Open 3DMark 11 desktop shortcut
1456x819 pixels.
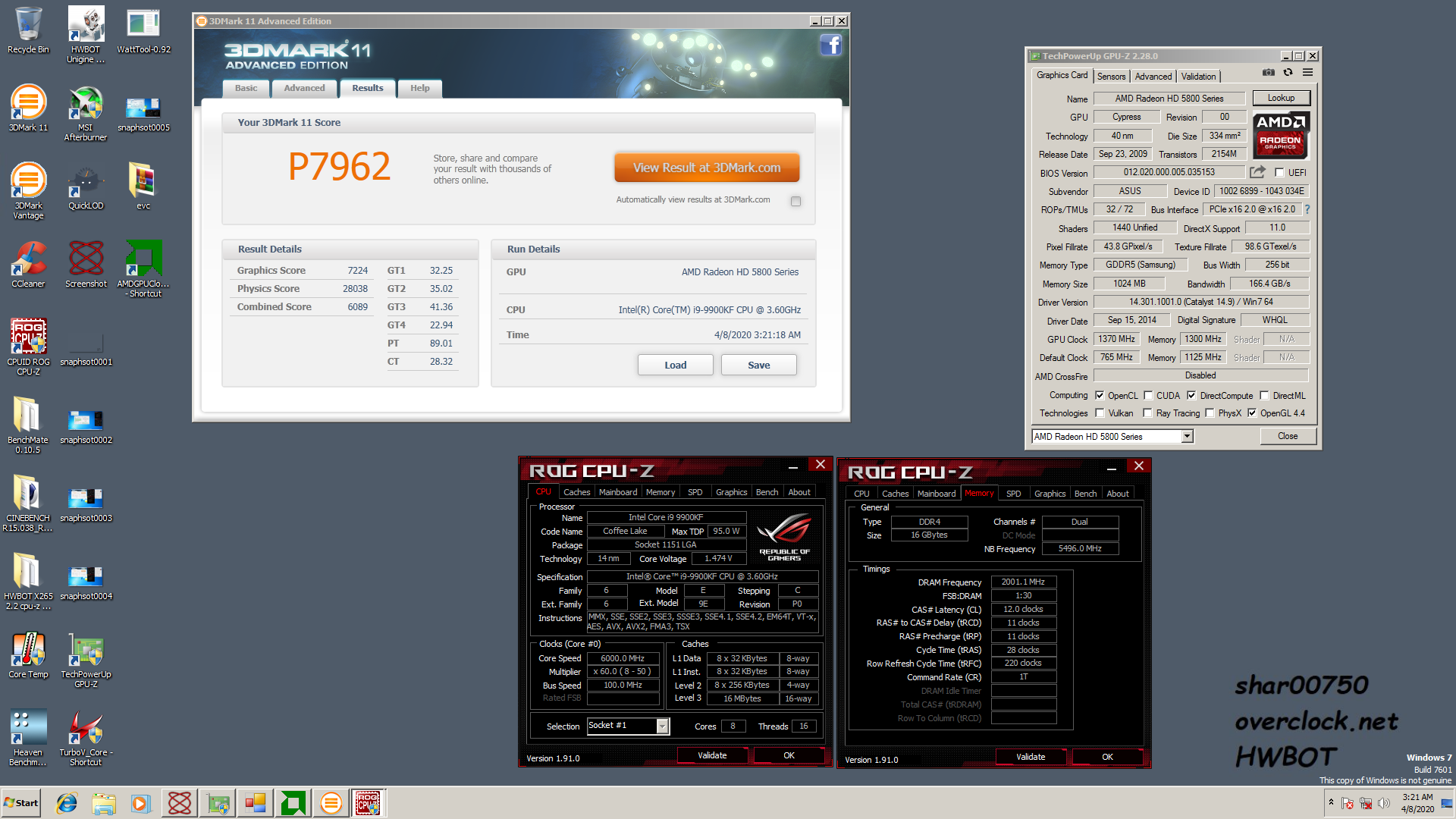pos(28,108)
